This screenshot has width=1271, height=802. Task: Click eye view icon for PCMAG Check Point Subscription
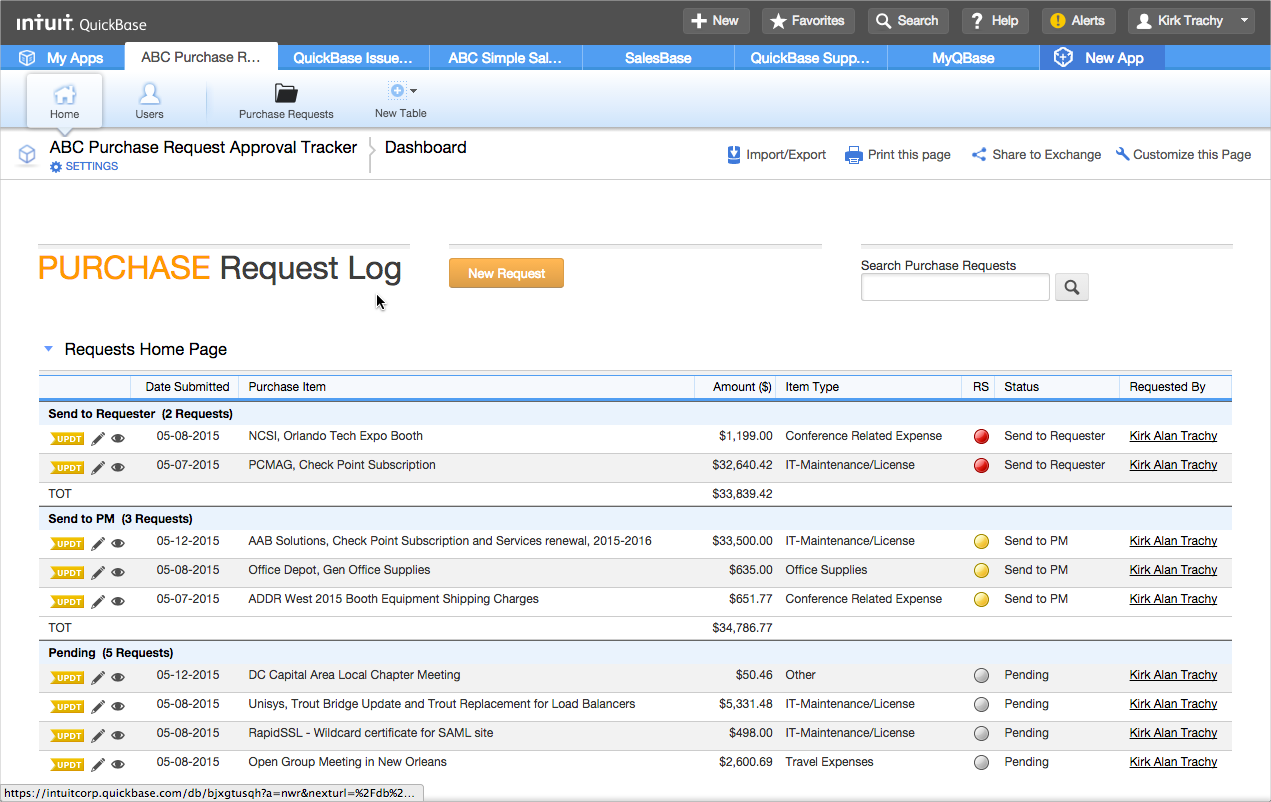click(118, 467)
